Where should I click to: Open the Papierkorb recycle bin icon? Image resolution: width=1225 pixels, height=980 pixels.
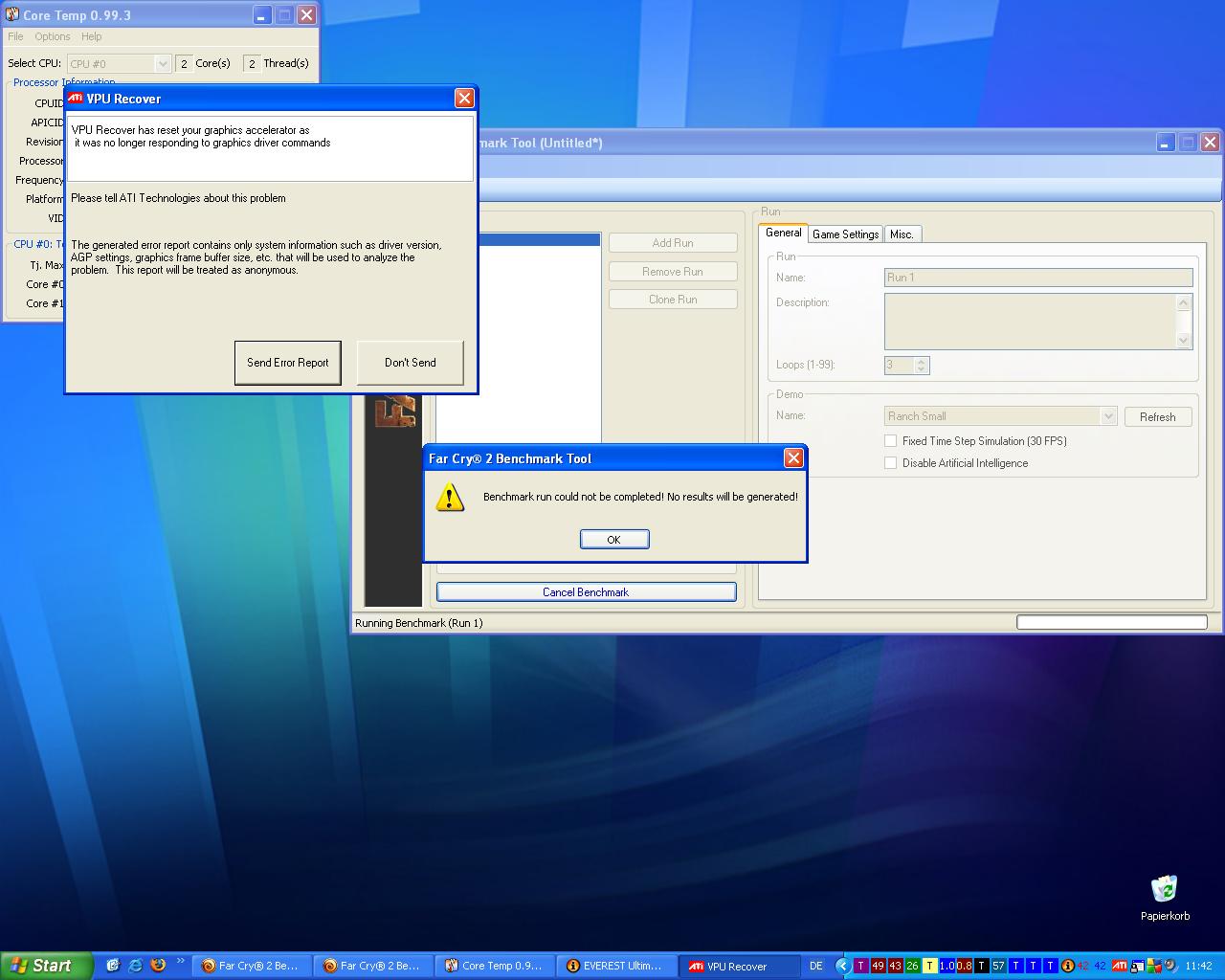pyautogui.click(x=1165, y=888)
